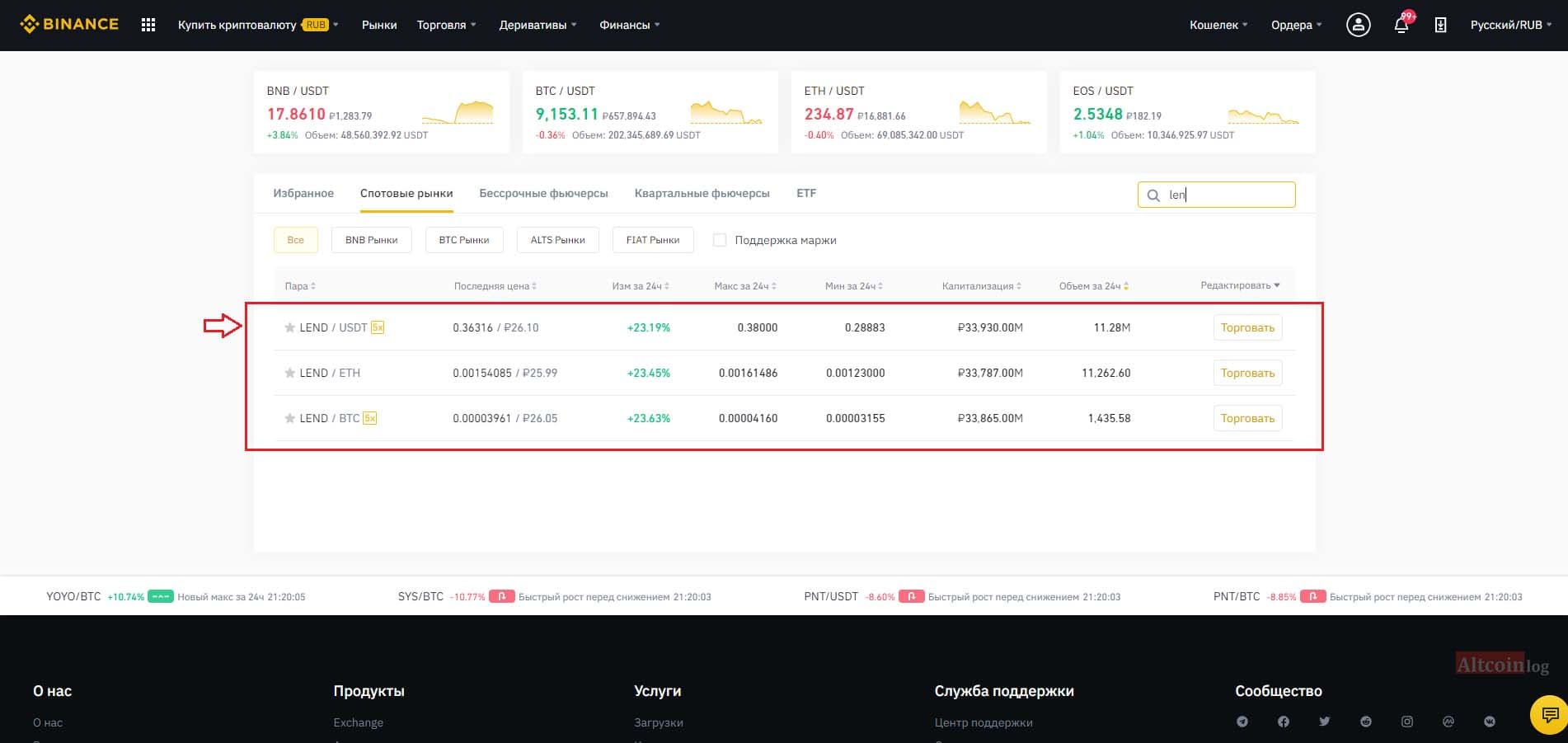Screen dimensions: 1568x743
Task: Favorite the LEND / USDT pair star
Action: click(289, 327)
